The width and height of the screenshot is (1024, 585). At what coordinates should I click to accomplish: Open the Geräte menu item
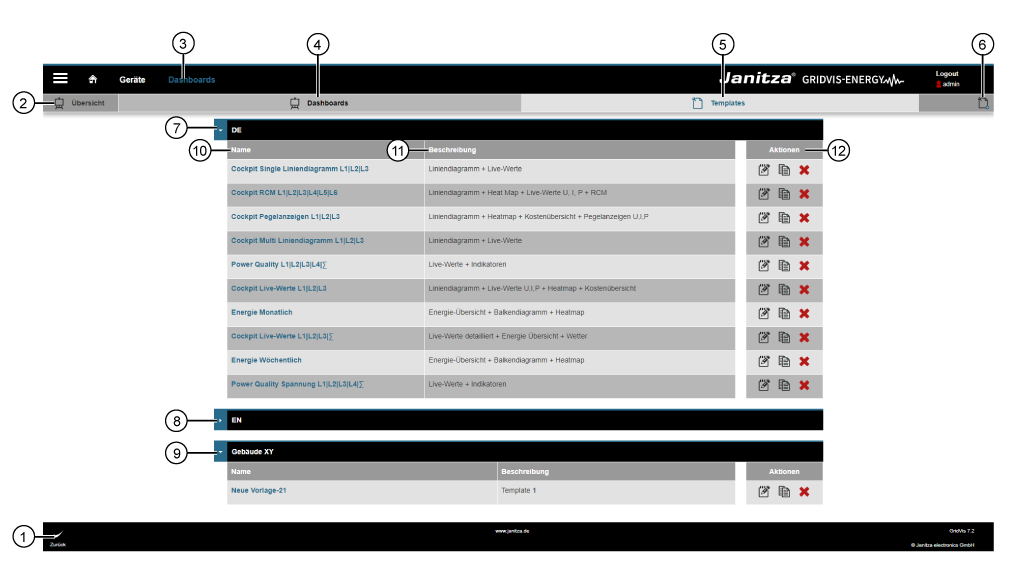(132, 79)
